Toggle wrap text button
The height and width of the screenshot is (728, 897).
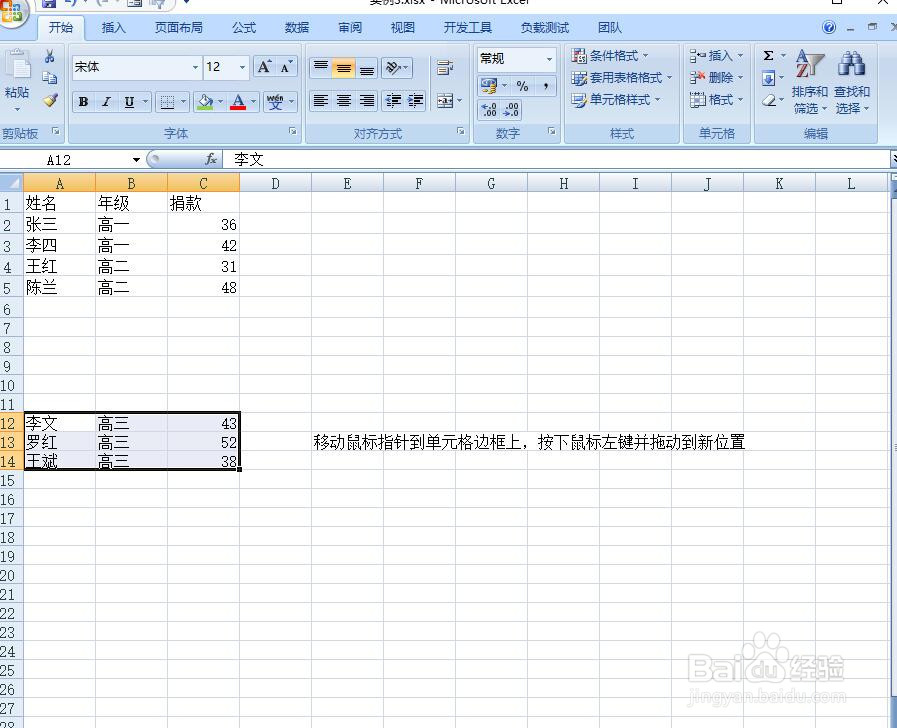(x=445, y=67)
